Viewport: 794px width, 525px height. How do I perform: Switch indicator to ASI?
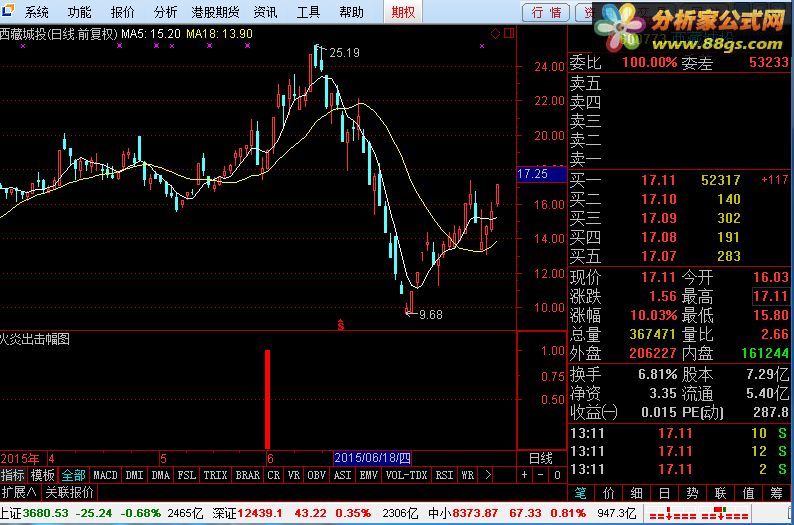point(343,475)
